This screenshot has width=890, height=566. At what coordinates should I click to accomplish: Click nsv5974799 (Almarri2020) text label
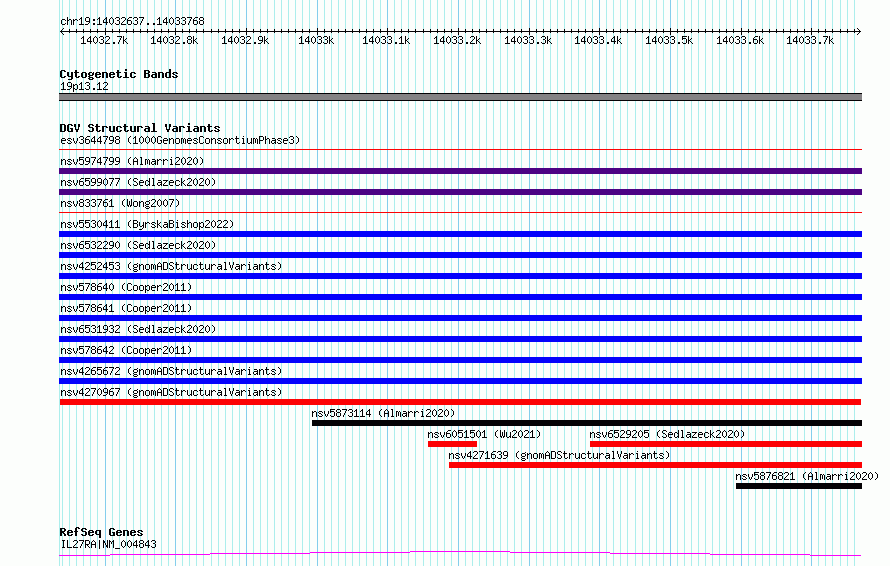132,161
